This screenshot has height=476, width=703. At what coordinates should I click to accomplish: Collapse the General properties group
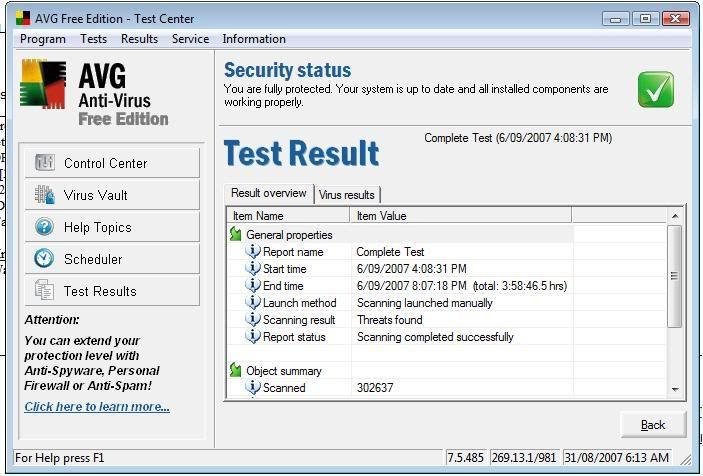236,235
